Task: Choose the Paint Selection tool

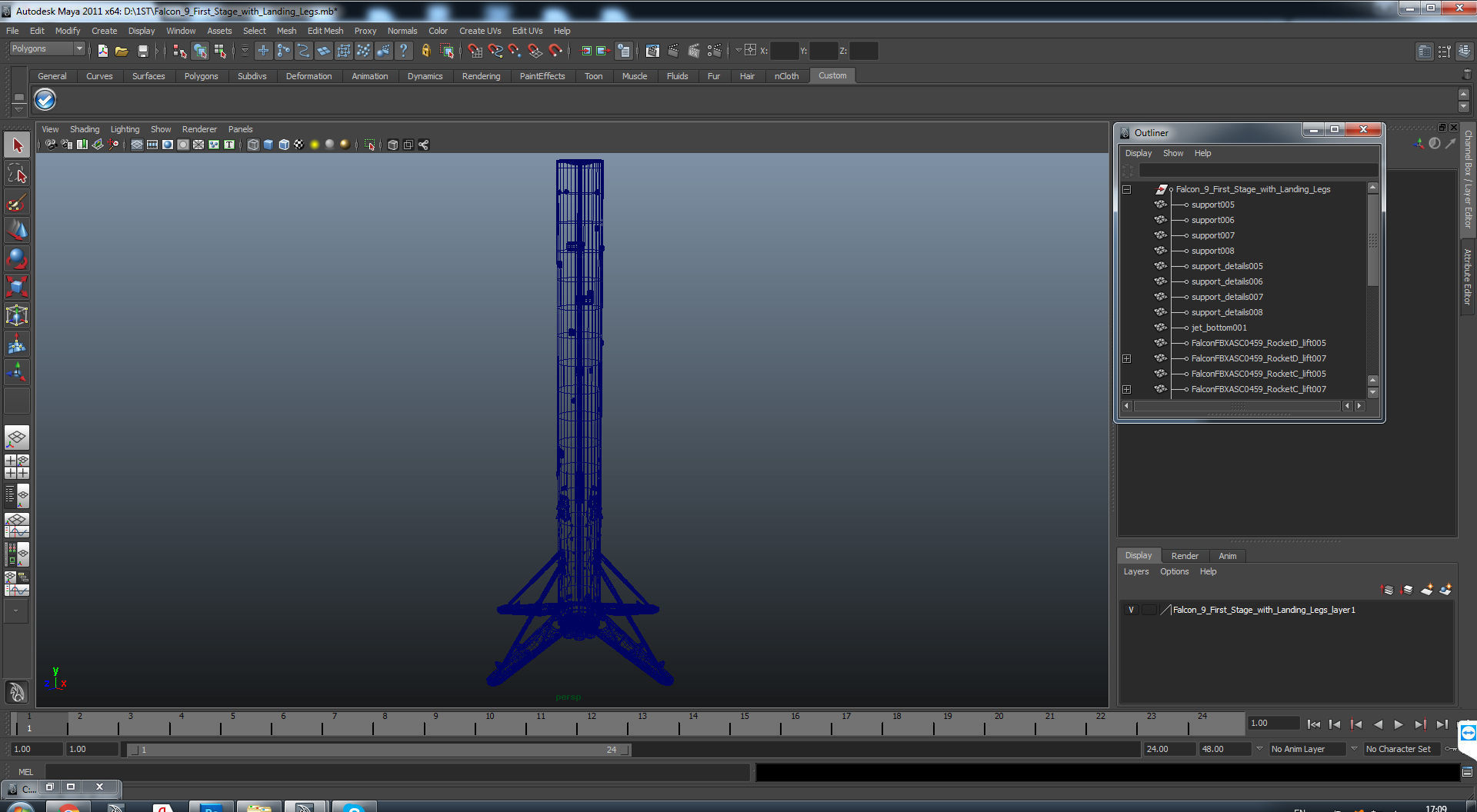Action: pyautogui.click(x=17, y=202)
